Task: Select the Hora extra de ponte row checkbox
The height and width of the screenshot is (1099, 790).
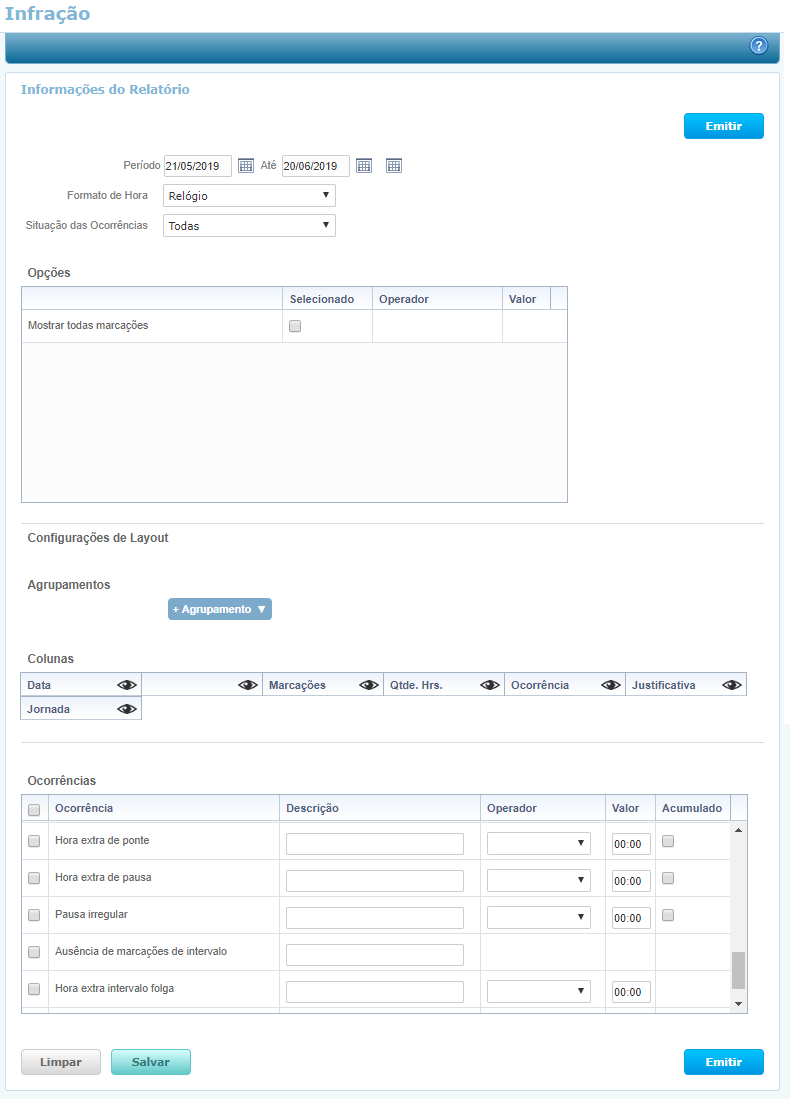Action: coord(34,841)
